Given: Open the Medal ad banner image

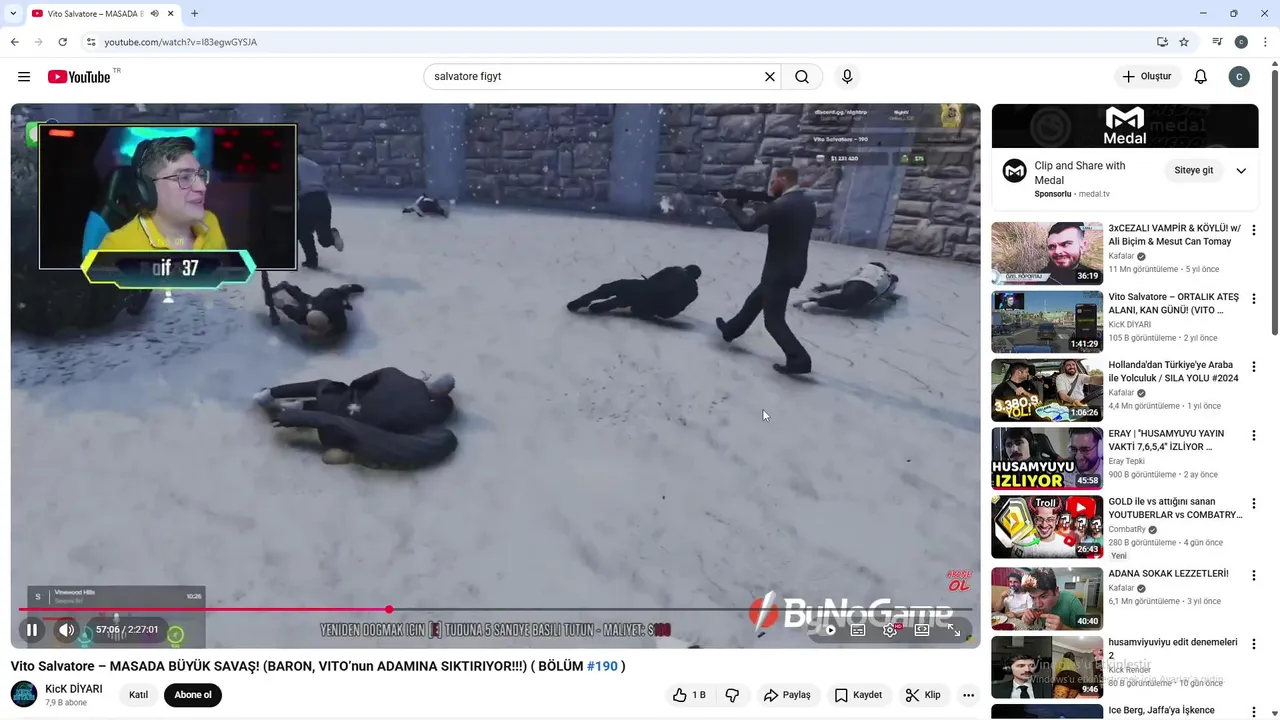Looking at the screenshot, I should [x=1125, y=125].
